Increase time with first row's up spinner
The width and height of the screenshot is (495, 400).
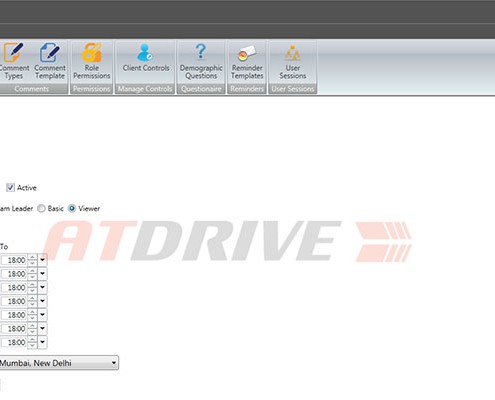coord(32,257)
